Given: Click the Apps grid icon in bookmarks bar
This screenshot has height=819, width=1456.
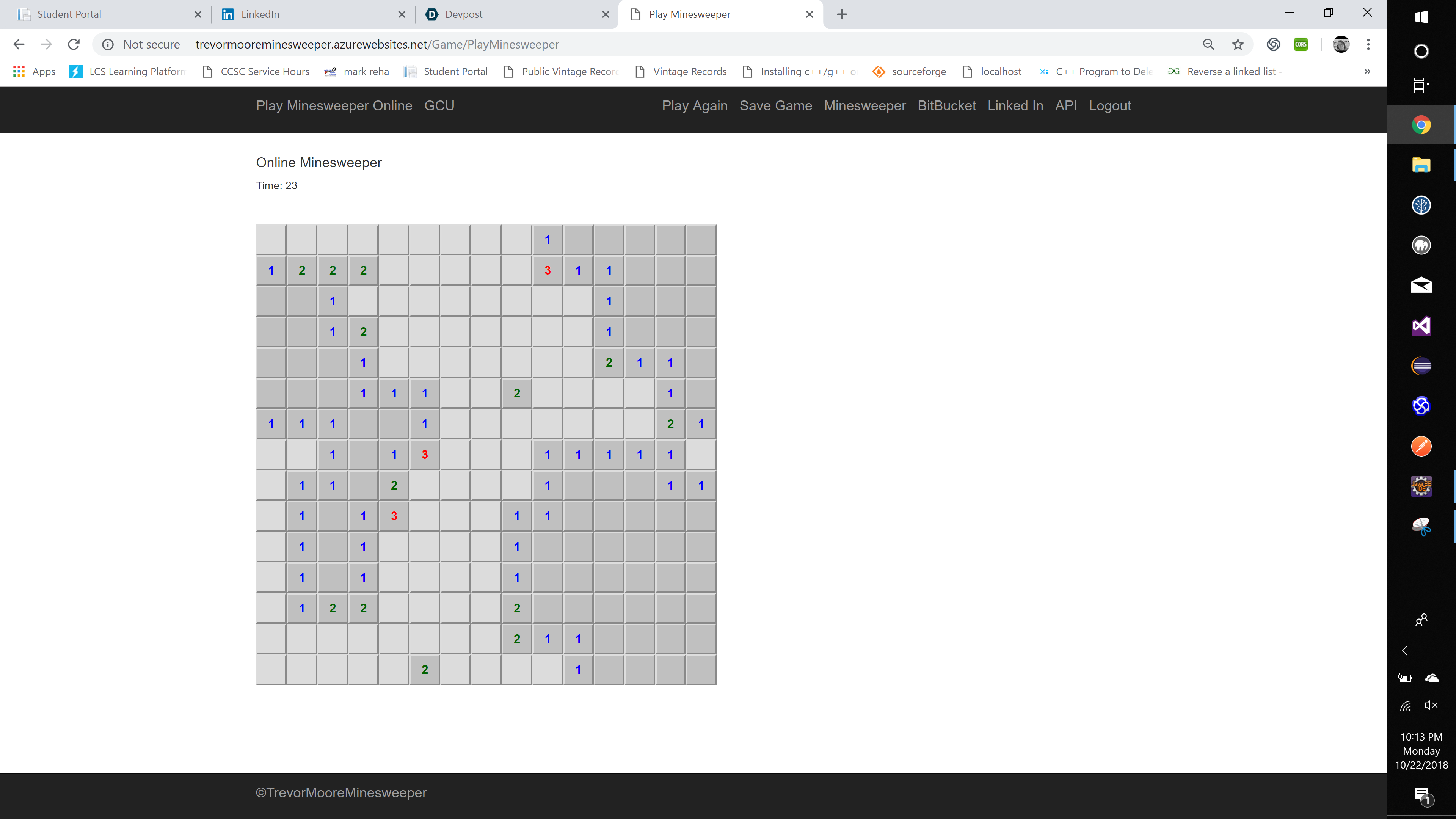Looking at the screenshot, I should point(19,71).
